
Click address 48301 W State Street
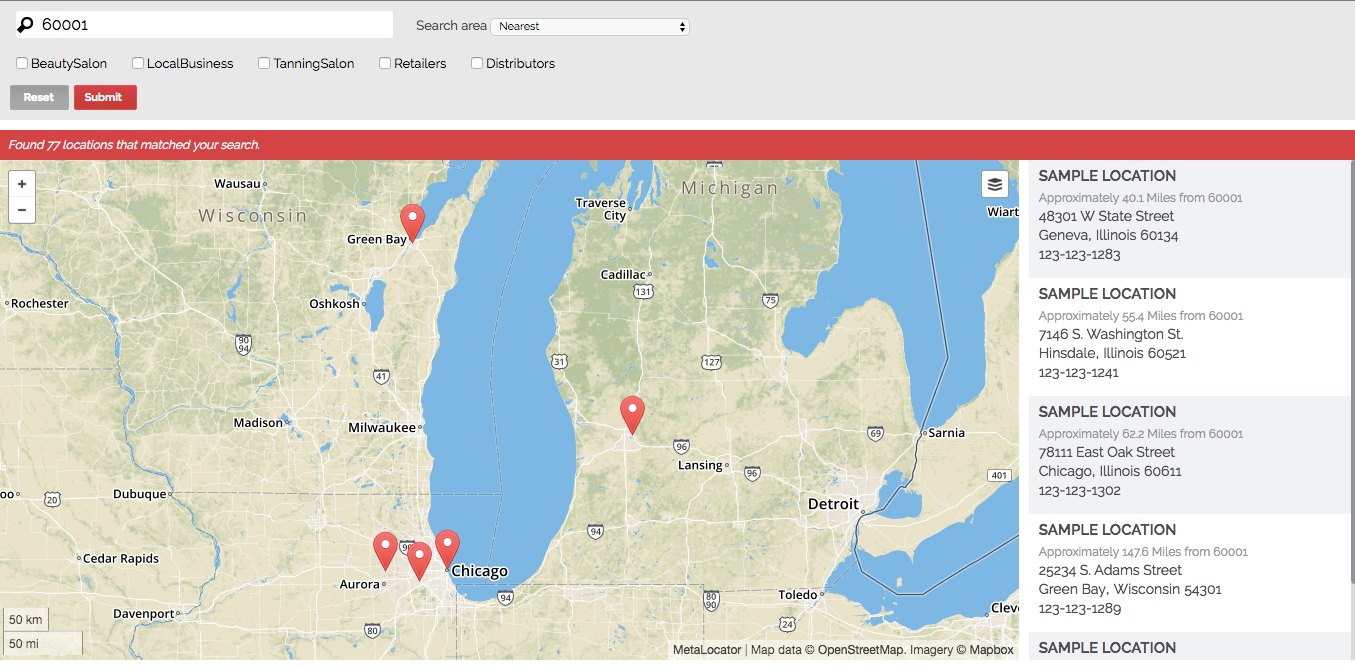pyautogui.click(x=1106, y=216)
